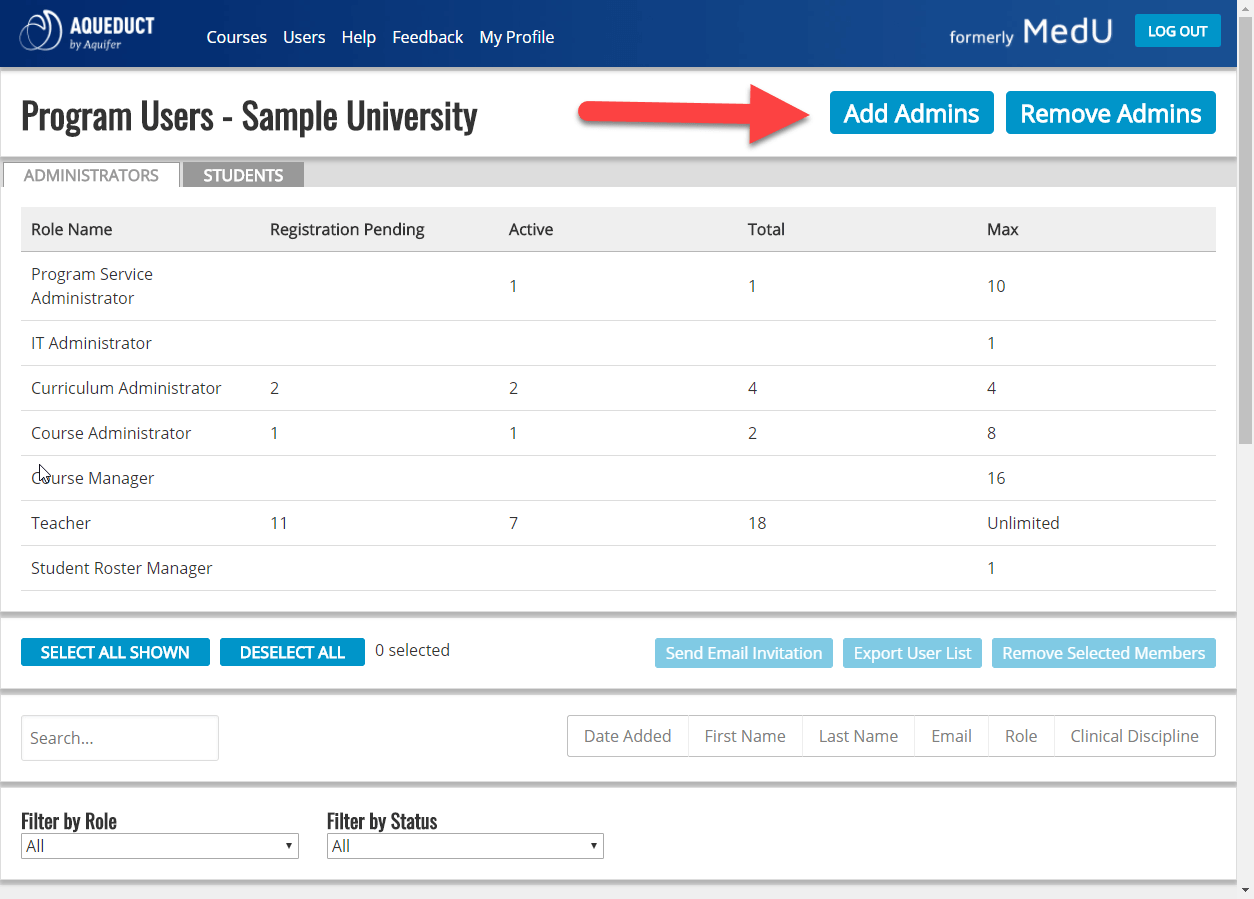Viewport: 1254px width, 899px height.
Task: Click IT Administrator role name
Action: coord(91,343)
